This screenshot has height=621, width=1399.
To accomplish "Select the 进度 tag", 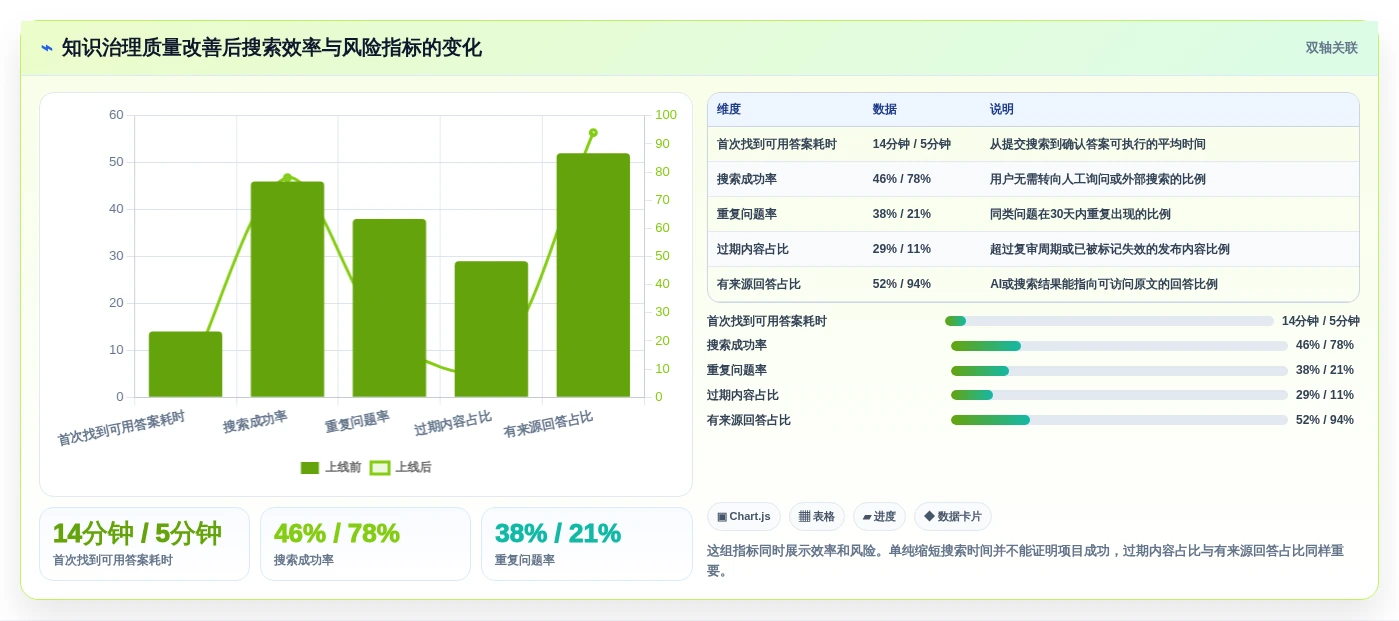I will point(879,516).
